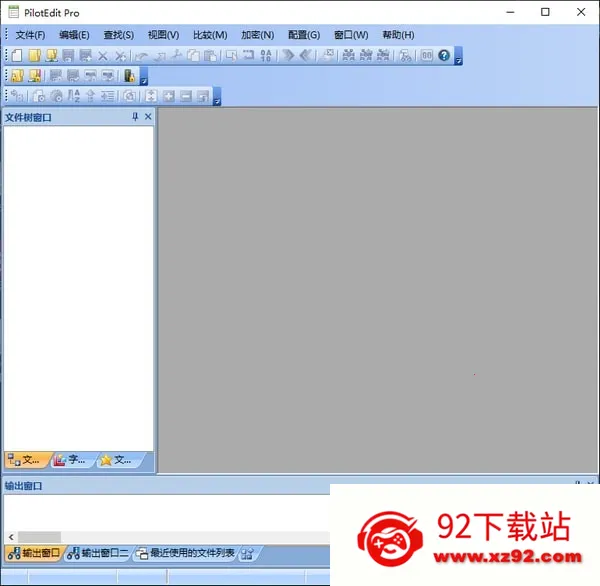Switch to first 文... file tree tab
Viewport: 600px width, 586px height.
pyautogui.click(x=27, y=460)
